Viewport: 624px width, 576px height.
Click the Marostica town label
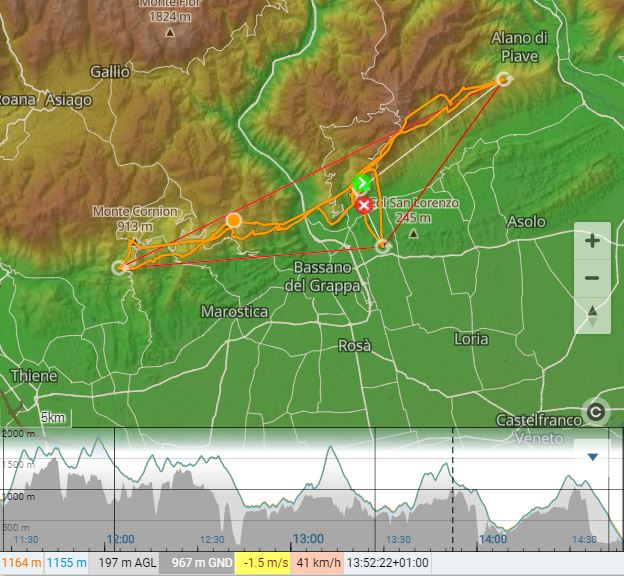coord(234,311)
